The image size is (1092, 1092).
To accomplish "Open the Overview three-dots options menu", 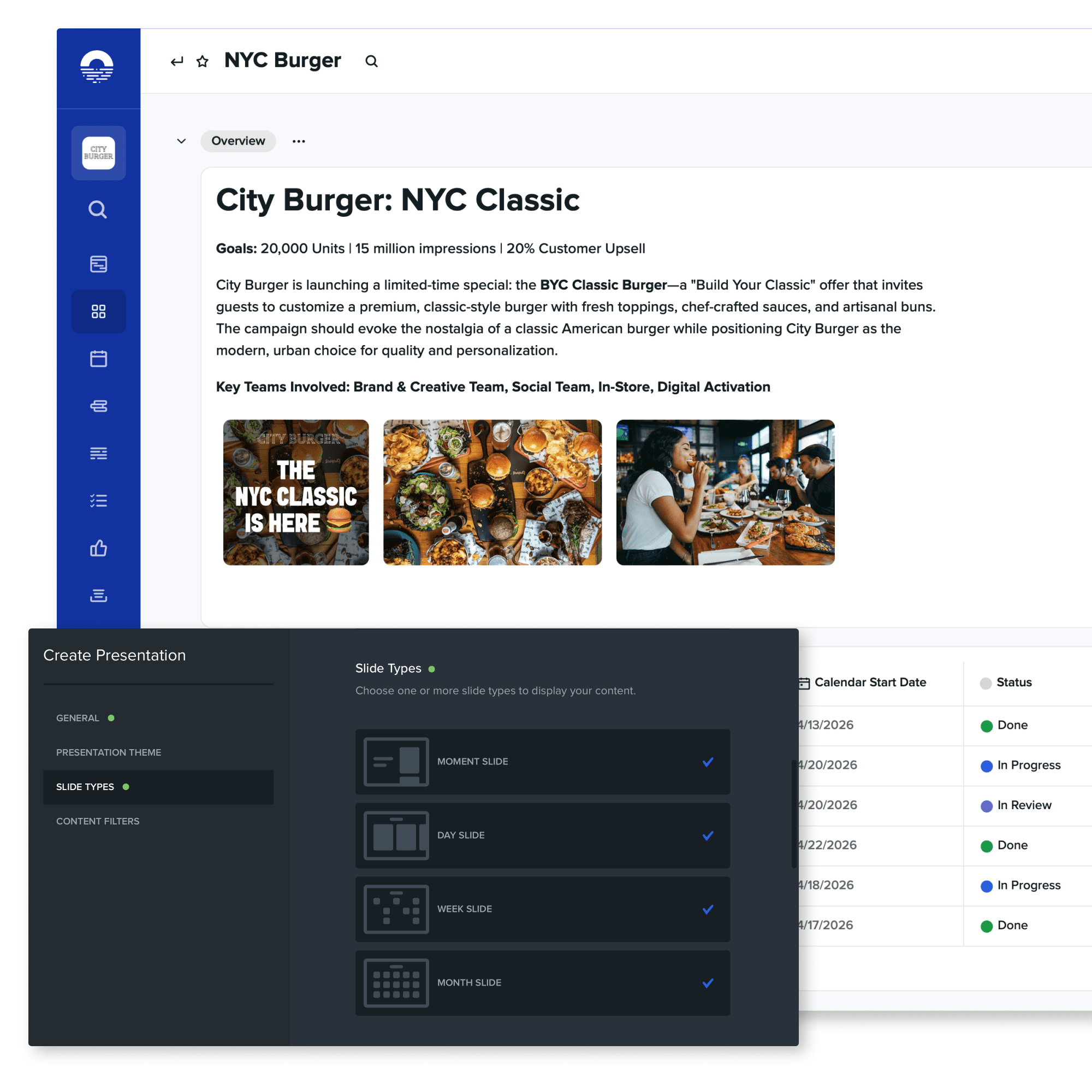I will pyautogui.click(x=299, y=141).
